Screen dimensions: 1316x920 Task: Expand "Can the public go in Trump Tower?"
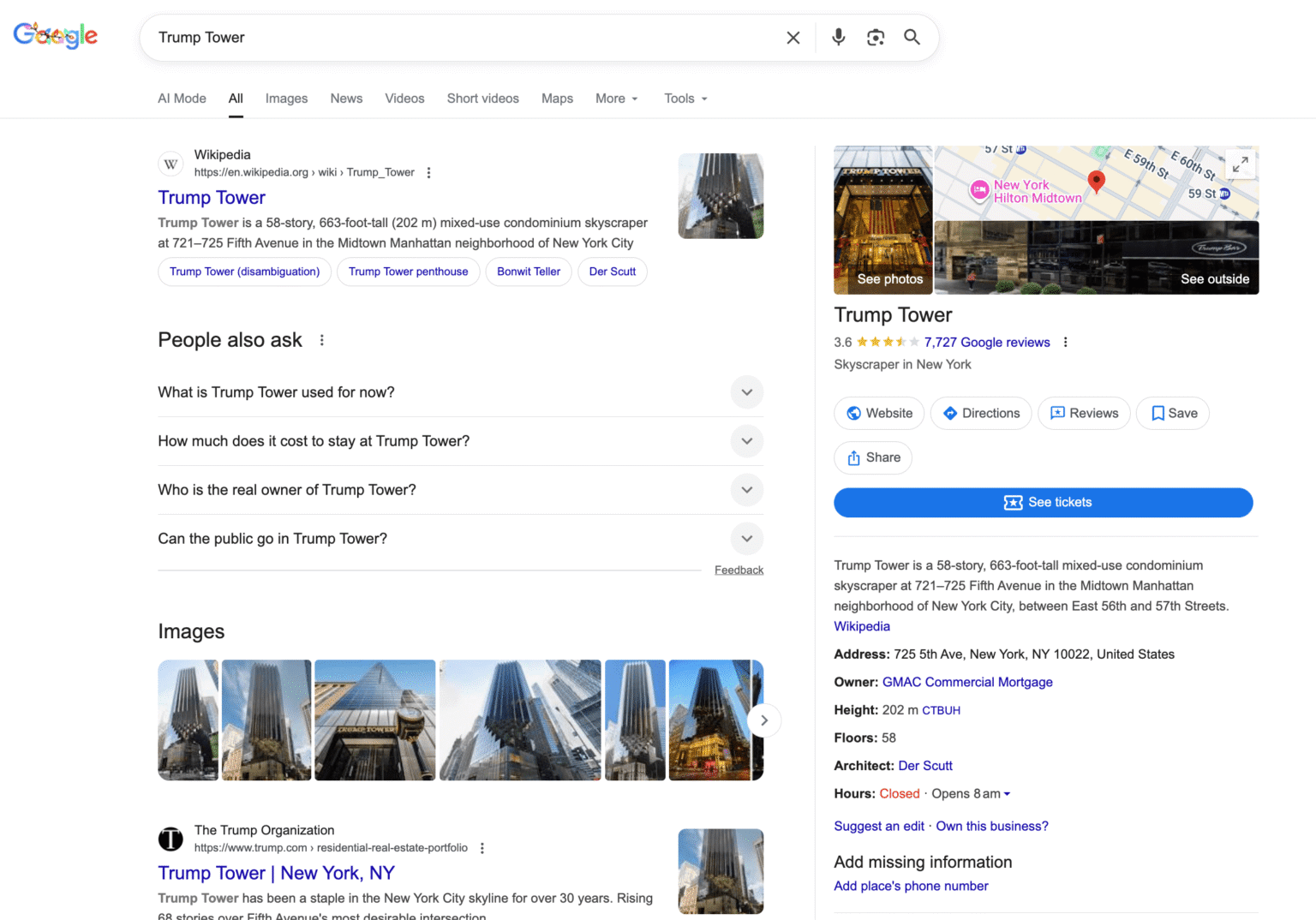(746, 539)
